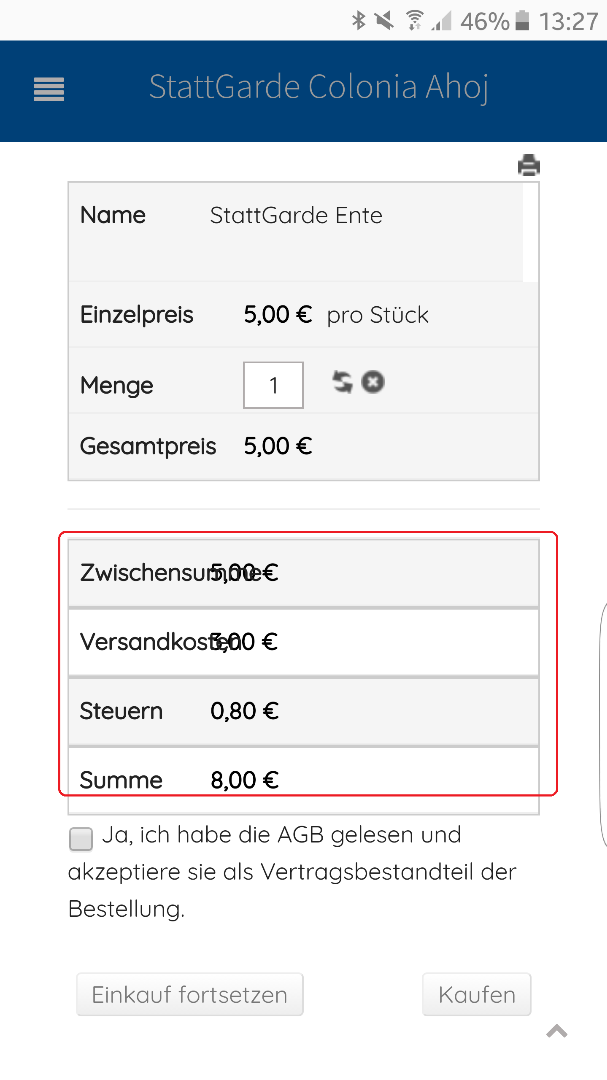
Task: Tap the 13:27 clock in status bar
Action: click(567, 21)
